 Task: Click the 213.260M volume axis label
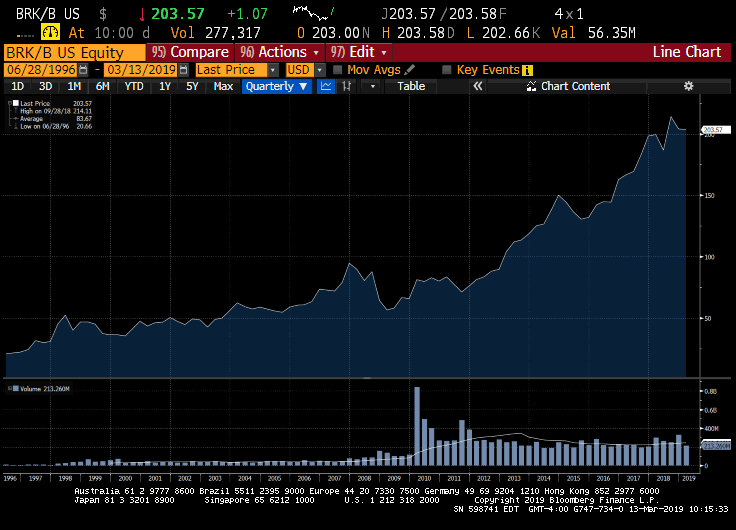(x=716, y=446)
